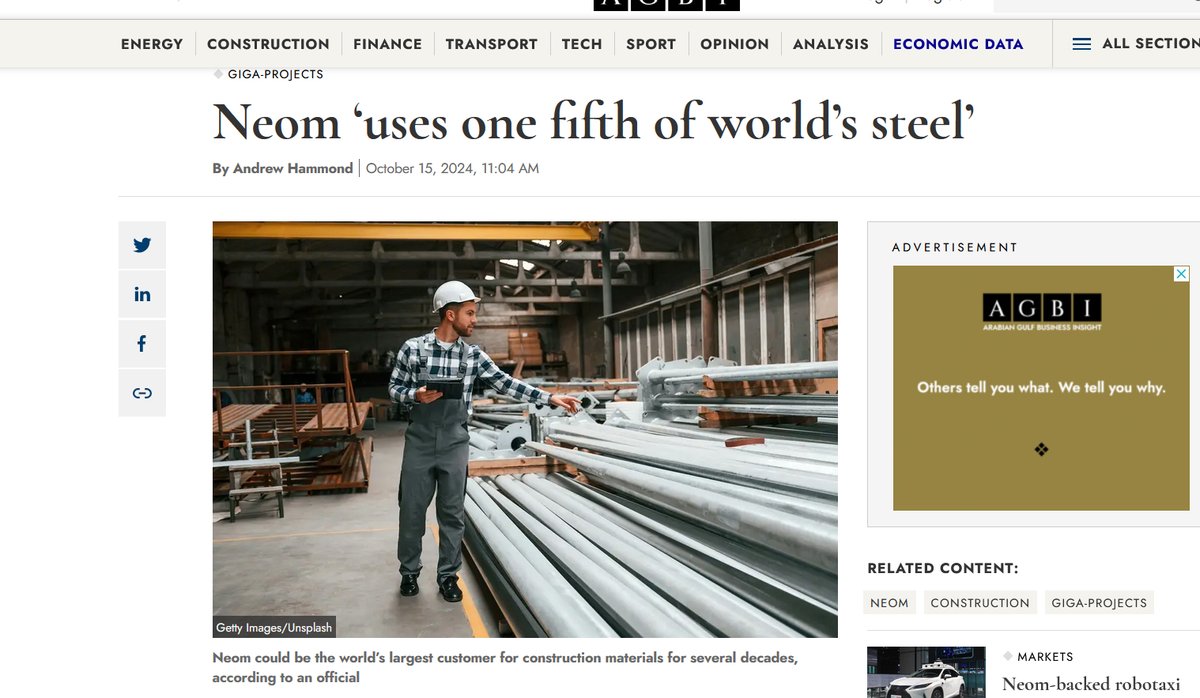The height and width of the screenshot is (698, 1200).
Task: Share article on Twitter
Action: (142, 245)
